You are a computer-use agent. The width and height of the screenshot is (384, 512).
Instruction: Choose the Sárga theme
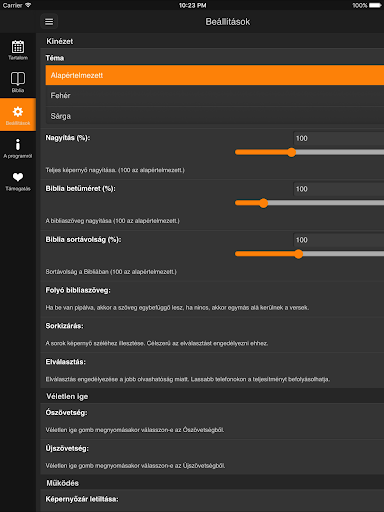pyautogui.click(x=215, y=116)
